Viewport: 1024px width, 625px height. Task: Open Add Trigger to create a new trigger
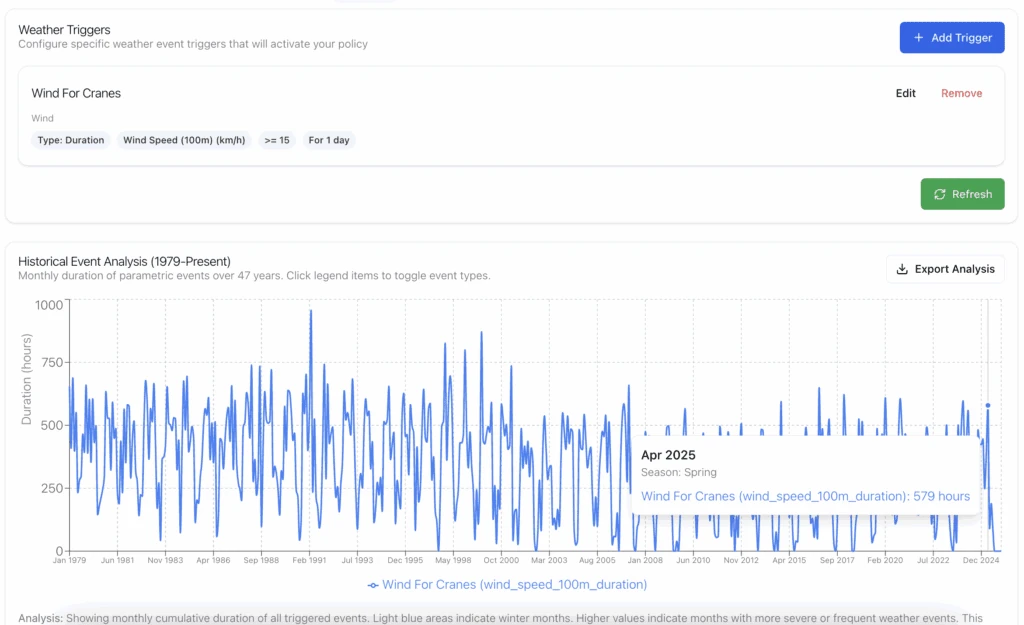pos(951,37)
